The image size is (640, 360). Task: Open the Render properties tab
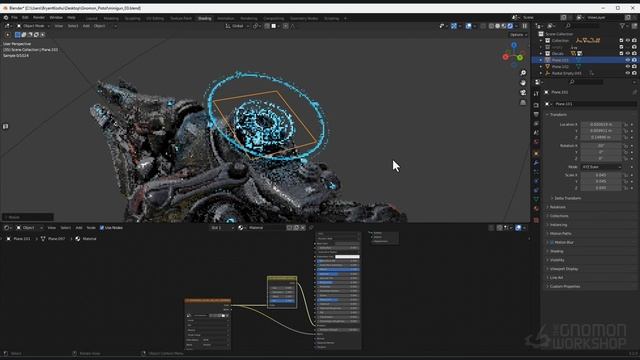[x=536, y=105]
